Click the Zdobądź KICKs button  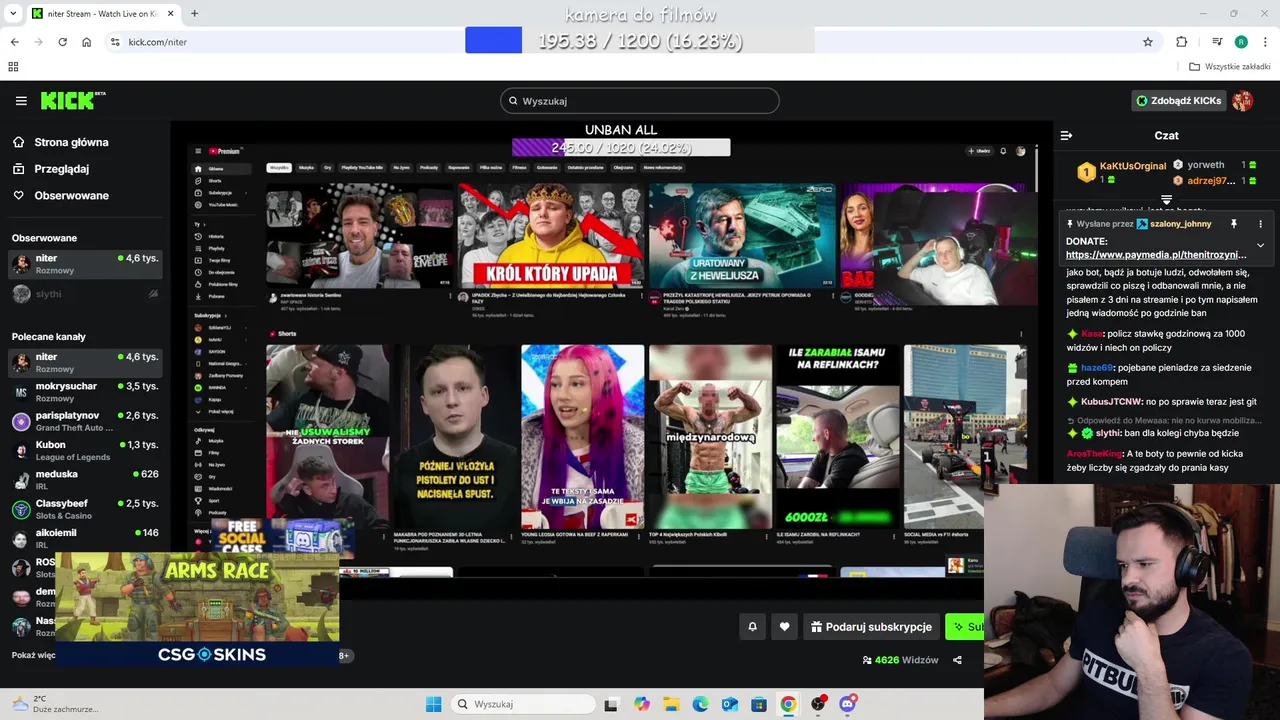(x=1178, y=101)
